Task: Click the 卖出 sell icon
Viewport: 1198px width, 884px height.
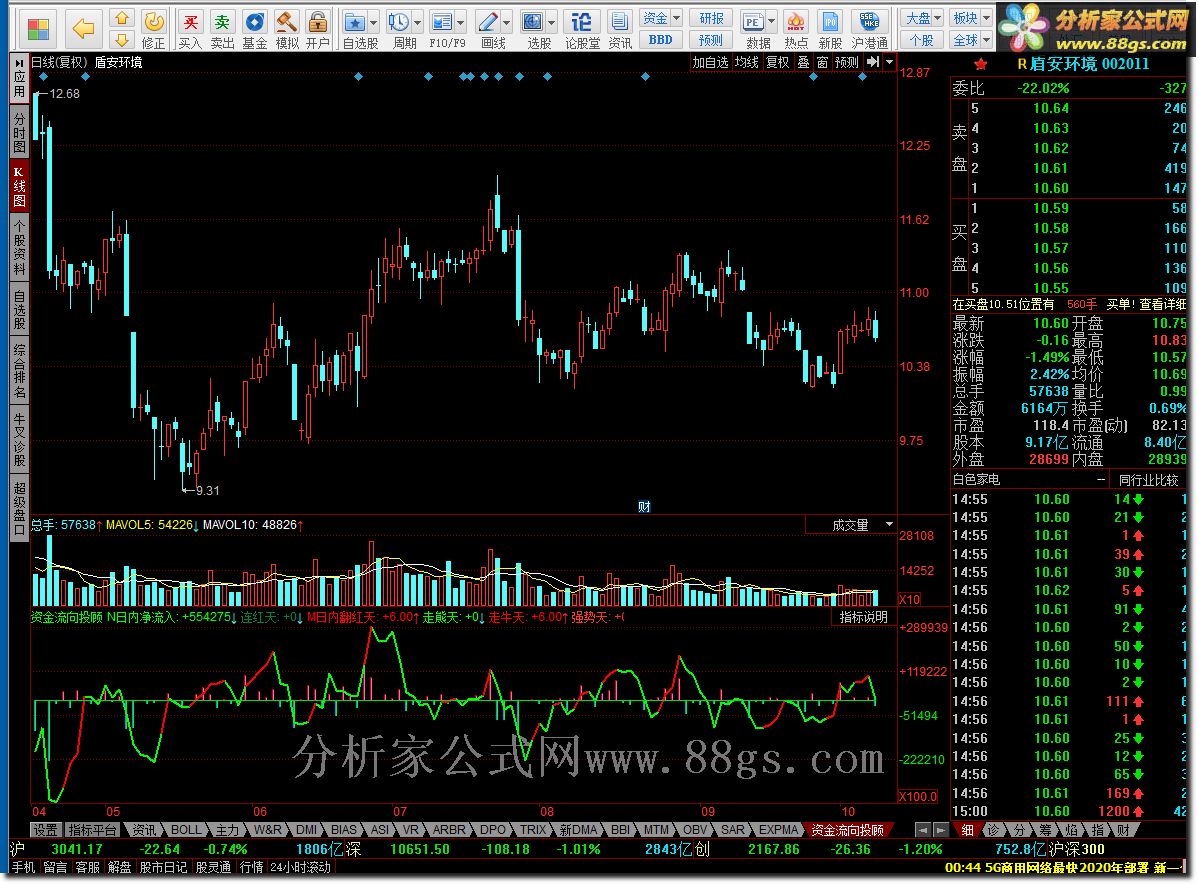Action: tap(222, 29)
